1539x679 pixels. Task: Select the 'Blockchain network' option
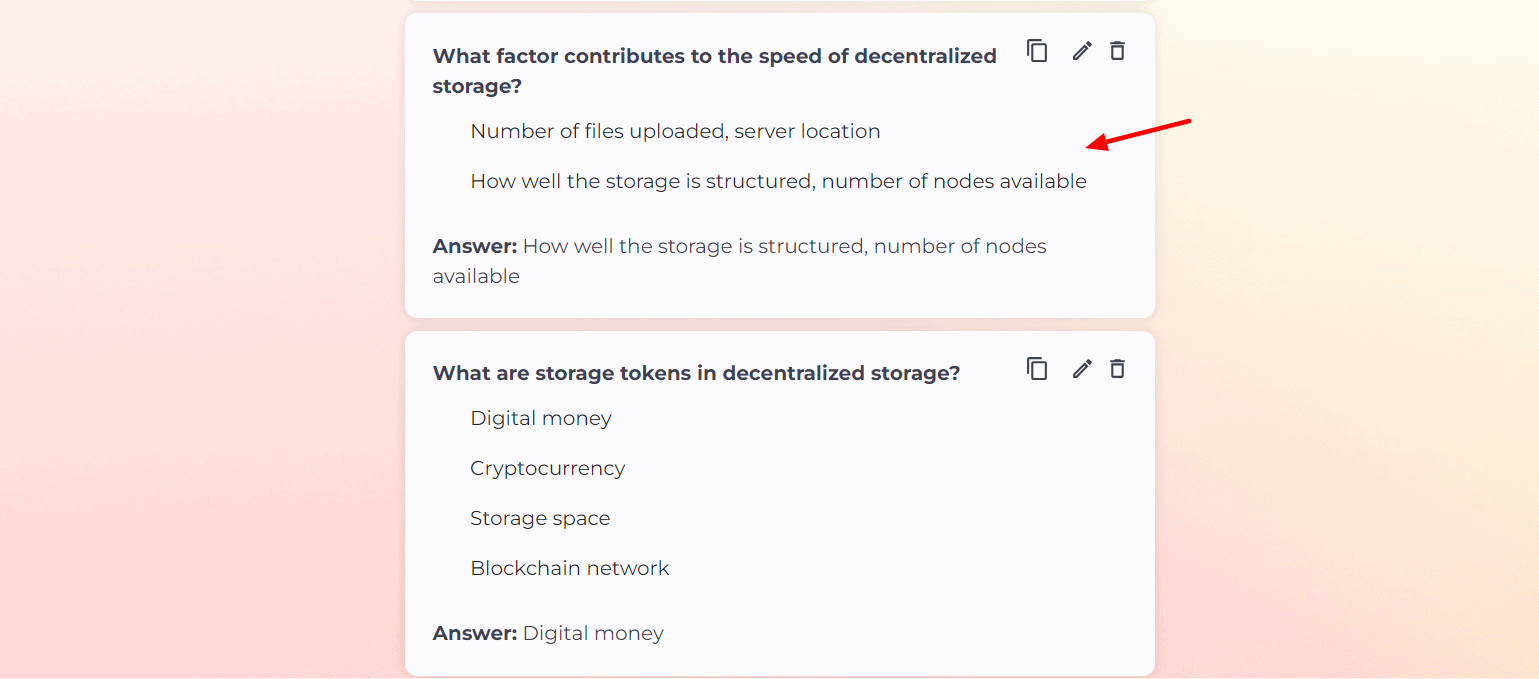tap(569, 568)
